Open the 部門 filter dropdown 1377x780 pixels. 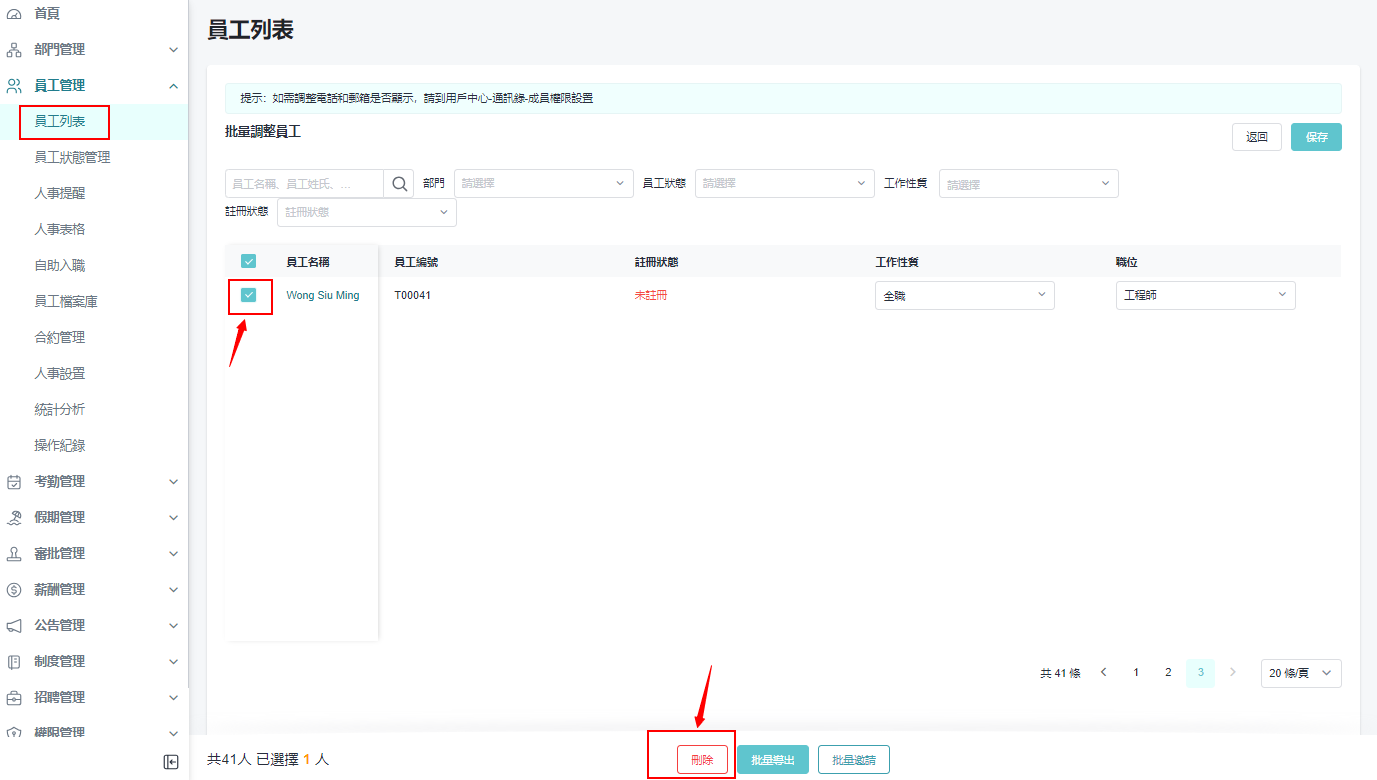[543, 184]
